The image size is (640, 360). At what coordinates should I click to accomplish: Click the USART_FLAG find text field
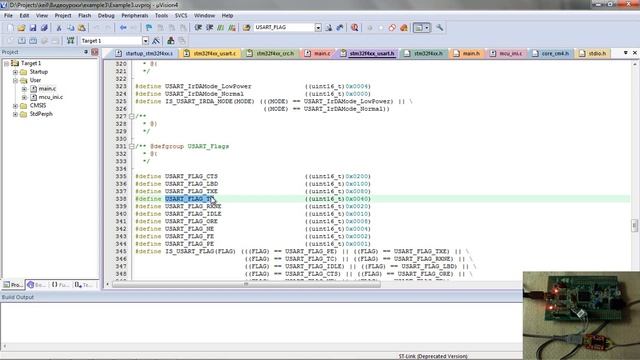pyautogui.click(x=284, y=28)
